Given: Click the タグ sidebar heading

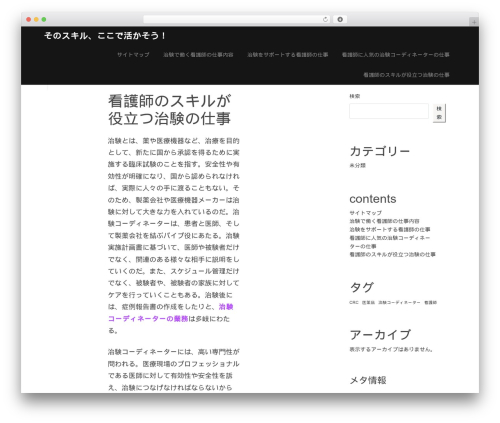Looking at the screenshot, I should [x=362, y=287].
